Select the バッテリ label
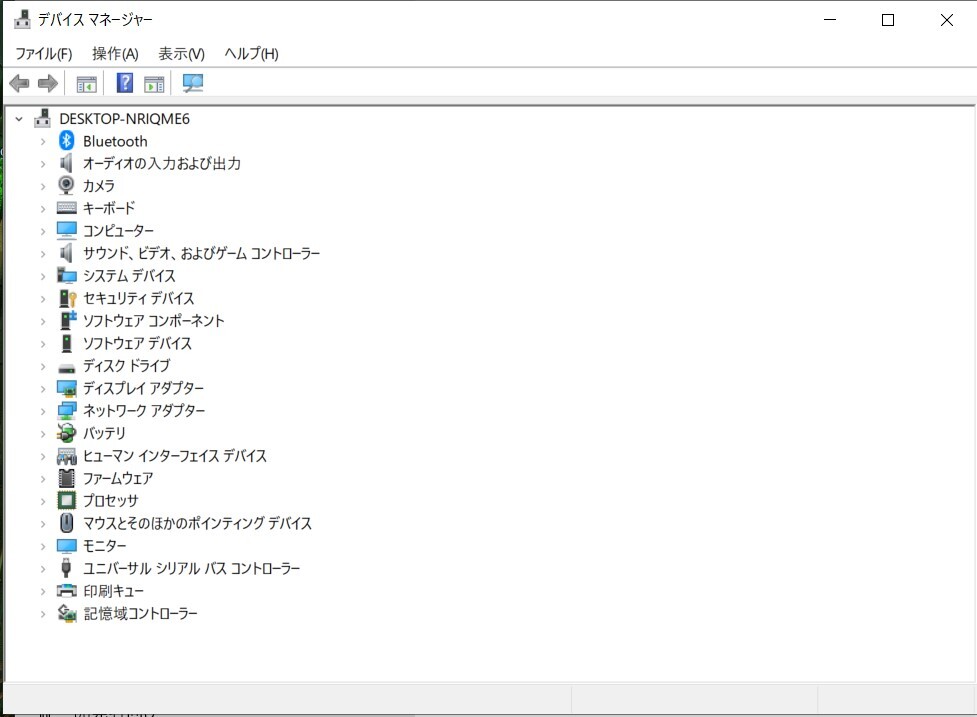977x717 pixels. pyautogui.click(x=104, y=433)
